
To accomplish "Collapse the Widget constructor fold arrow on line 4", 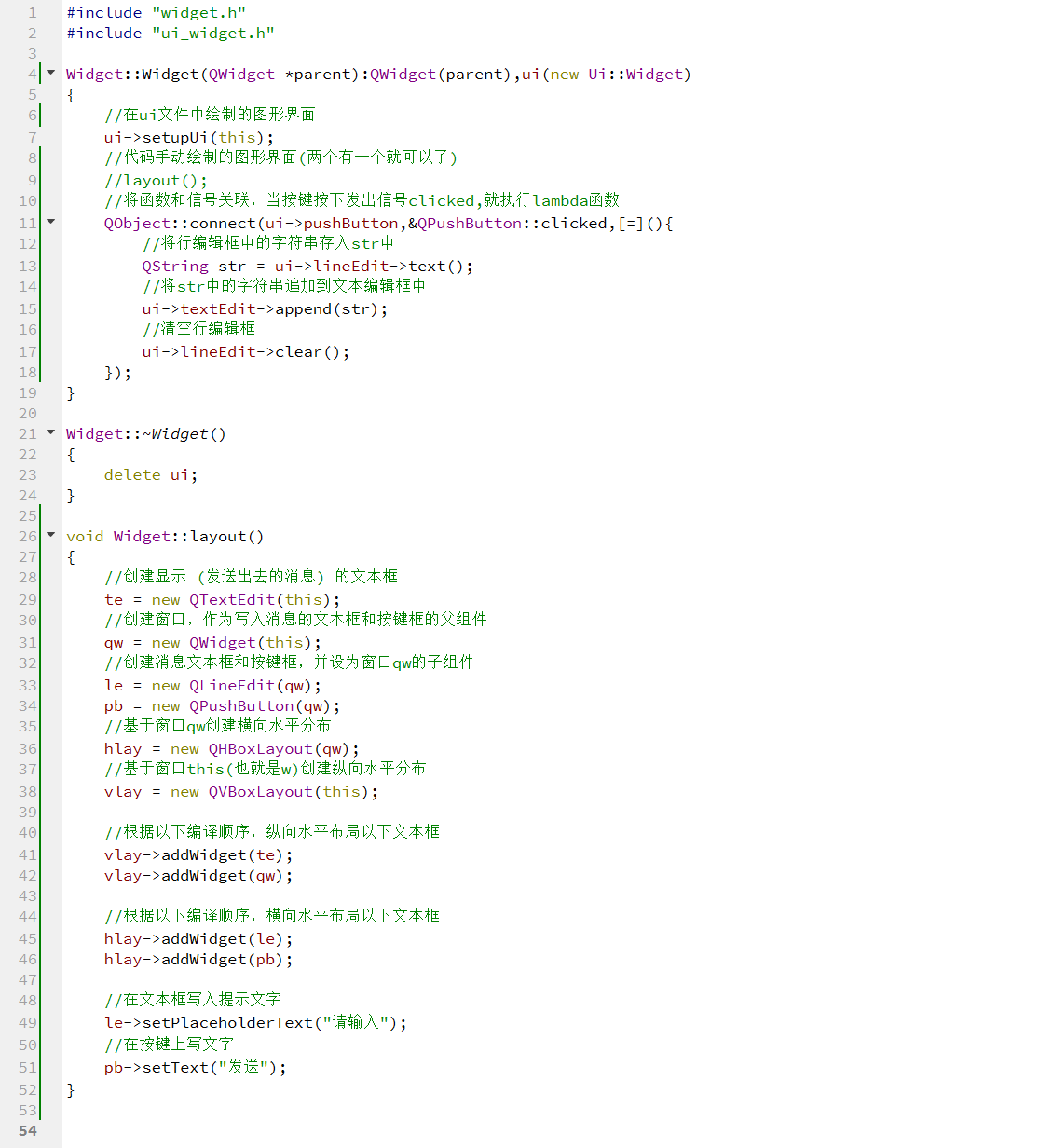I will click(x=51, y=73).
